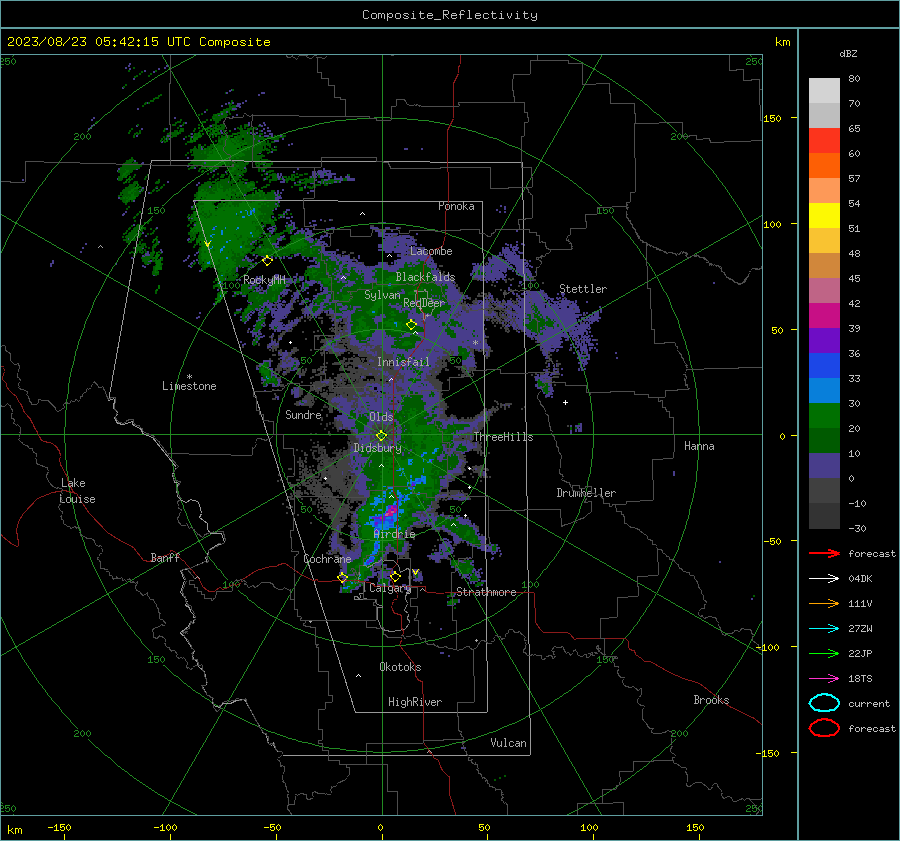Click the Vulcan label on map
This screenshot has height=841, width=900.
tap(508, 742)
